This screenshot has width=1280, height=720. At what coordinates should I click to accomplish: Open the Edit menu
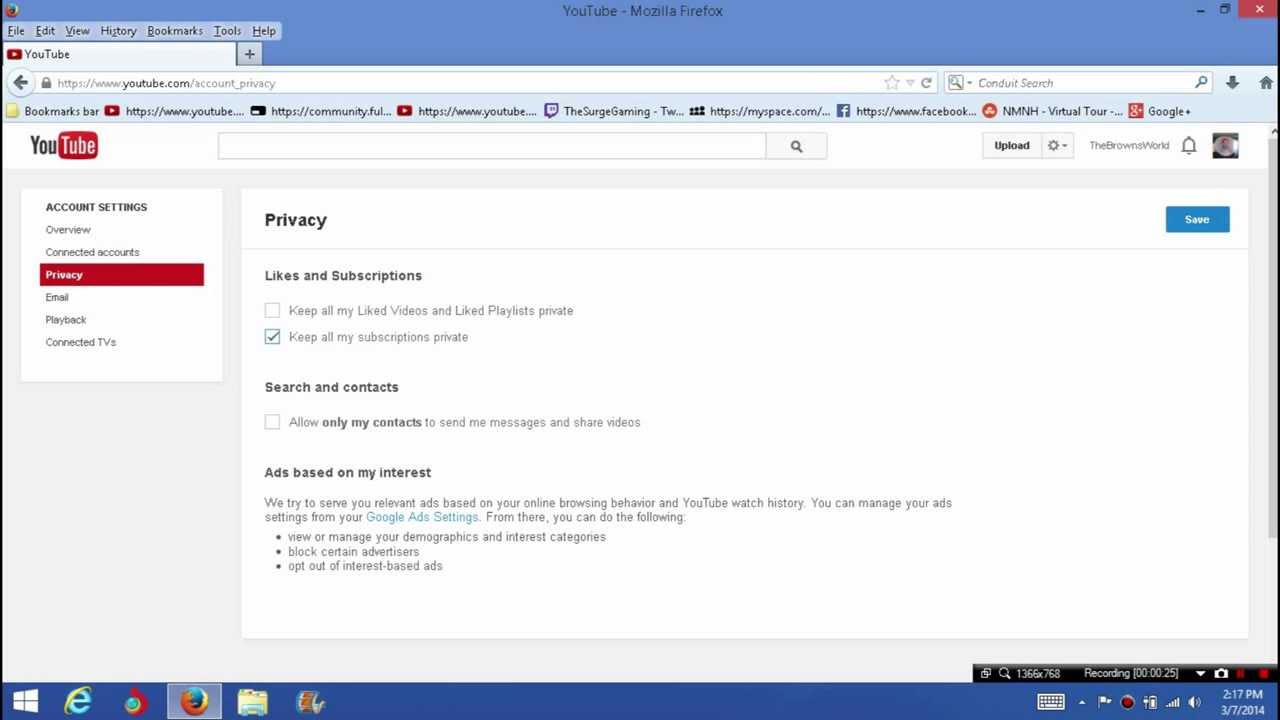[x=45, y=31]
